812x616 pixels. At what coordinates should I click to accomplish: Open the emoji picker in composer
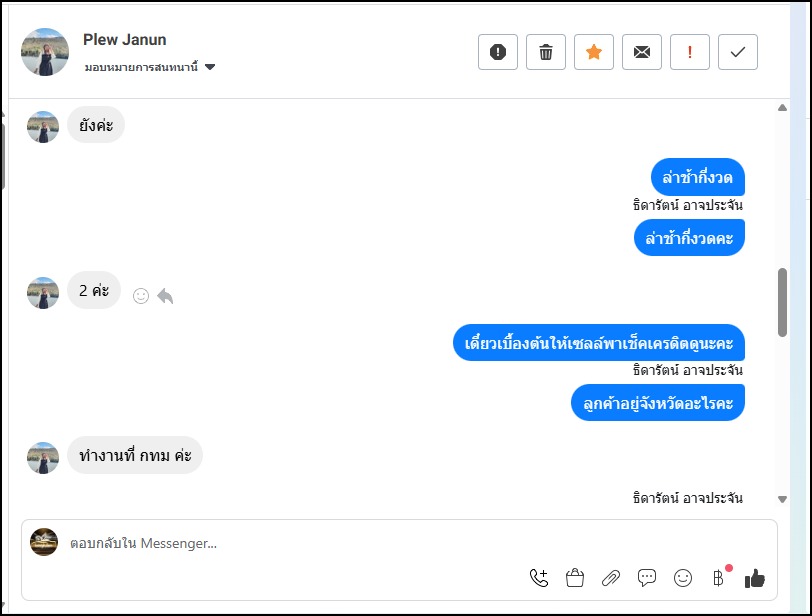(683, 577)
